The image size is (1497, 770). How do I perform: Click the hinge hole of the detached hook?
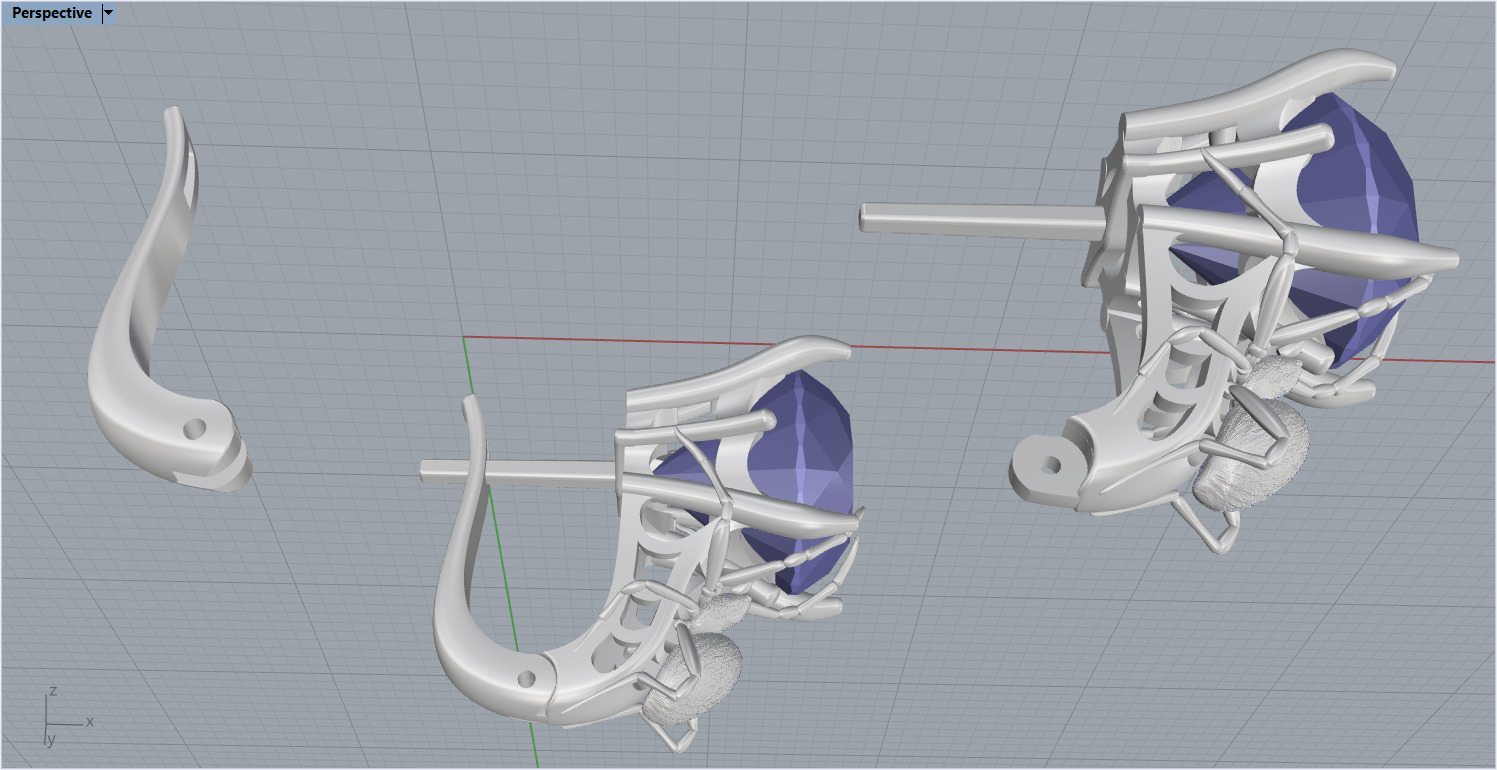tap(195, 430)
